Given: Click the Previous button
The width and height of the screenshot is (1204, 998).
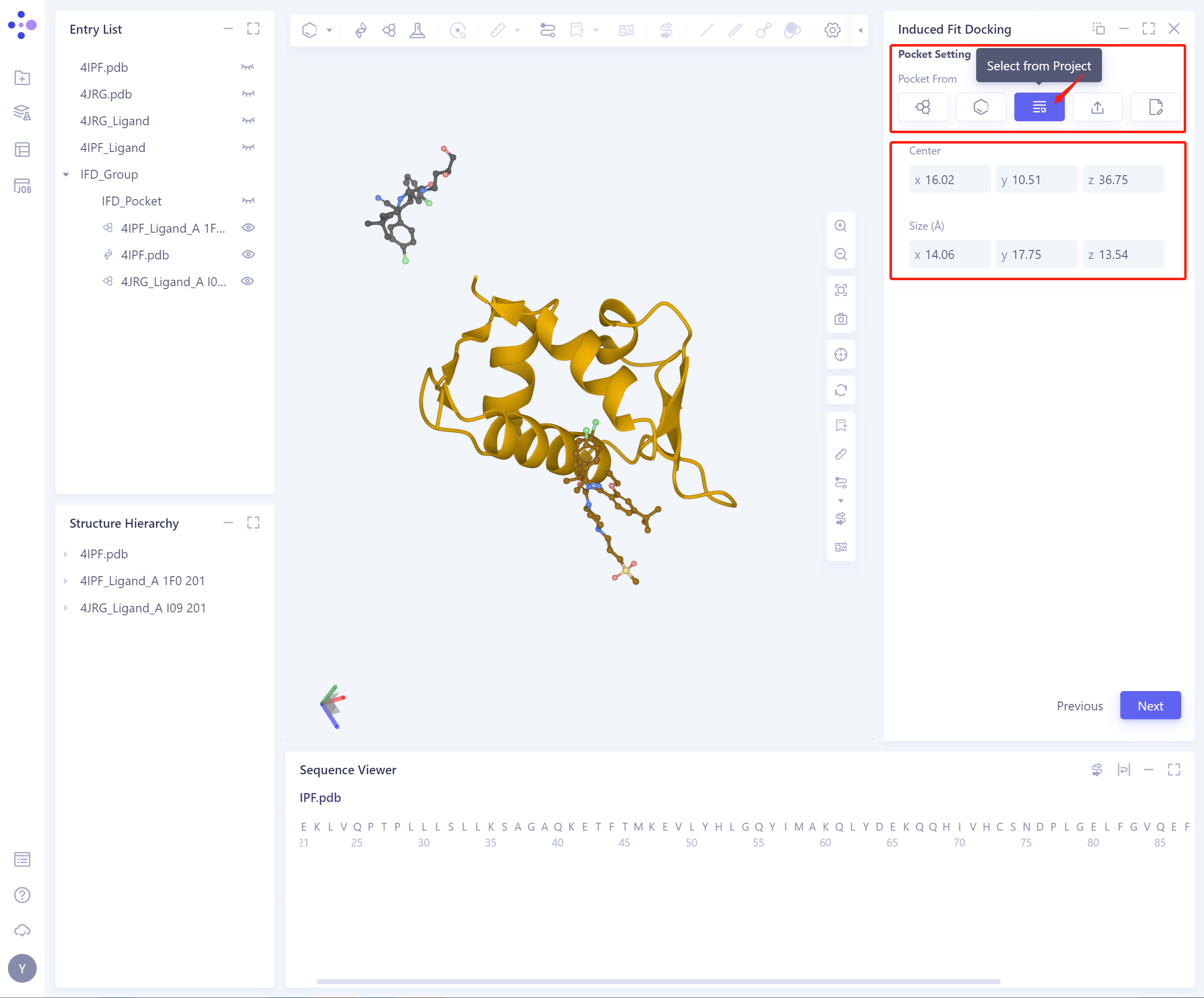Looking at the screenshot, I should click(x=1080, y=705).
